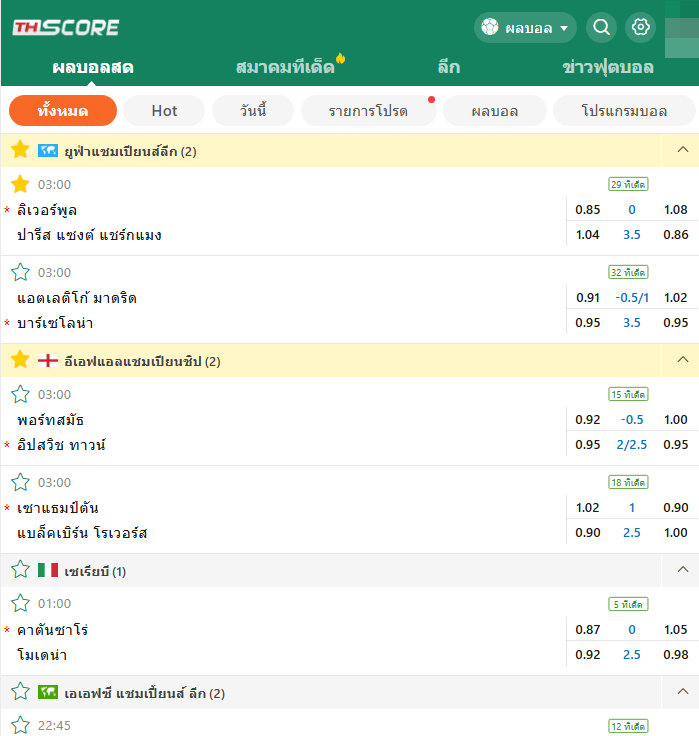Open the search magnifier icon

tap(601, 28)
